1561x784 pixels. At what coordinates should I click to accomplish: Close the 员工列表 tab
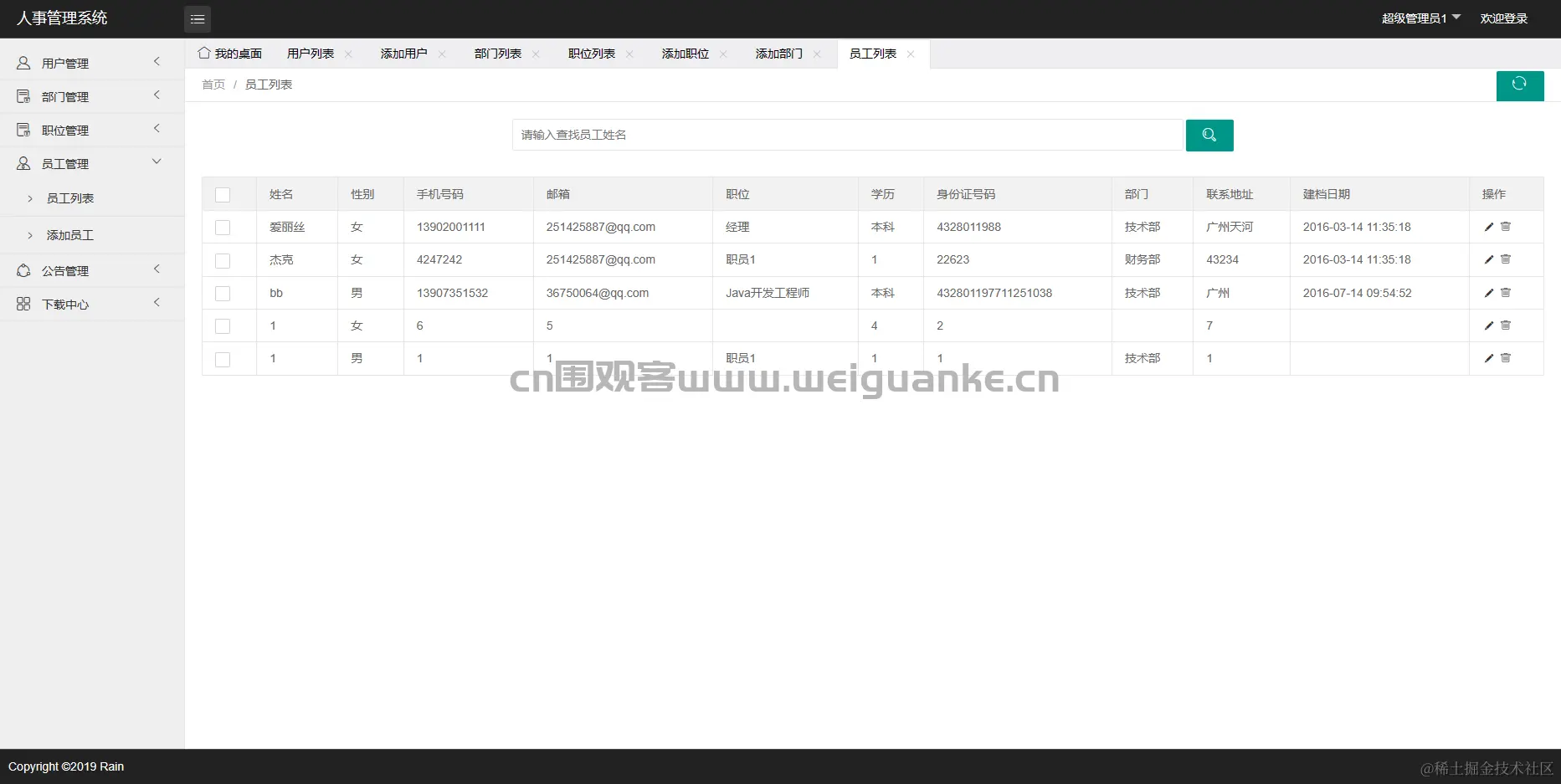pyautogui.click(x=911, y=54)
